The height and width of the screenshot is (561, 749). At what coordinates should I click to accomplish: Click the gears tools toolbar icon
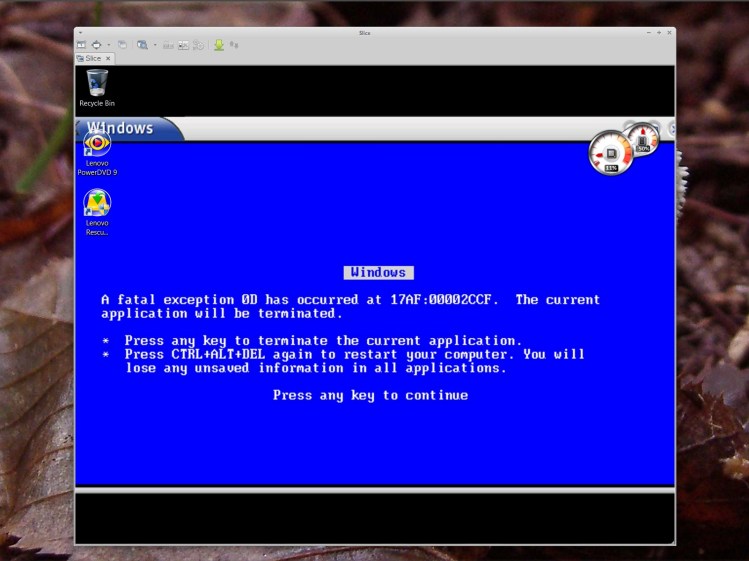click(199, 45)
